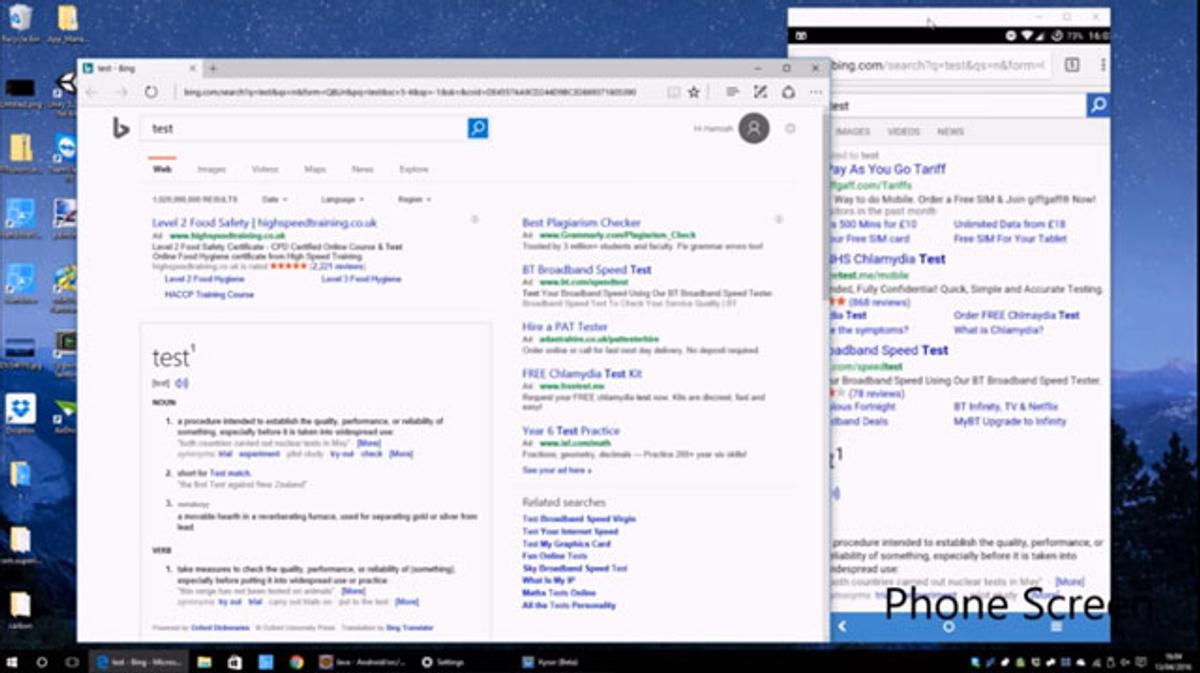Refresh the page in Edge
Viewport: 1200px width, 673px height.
[x=151, y=92]
